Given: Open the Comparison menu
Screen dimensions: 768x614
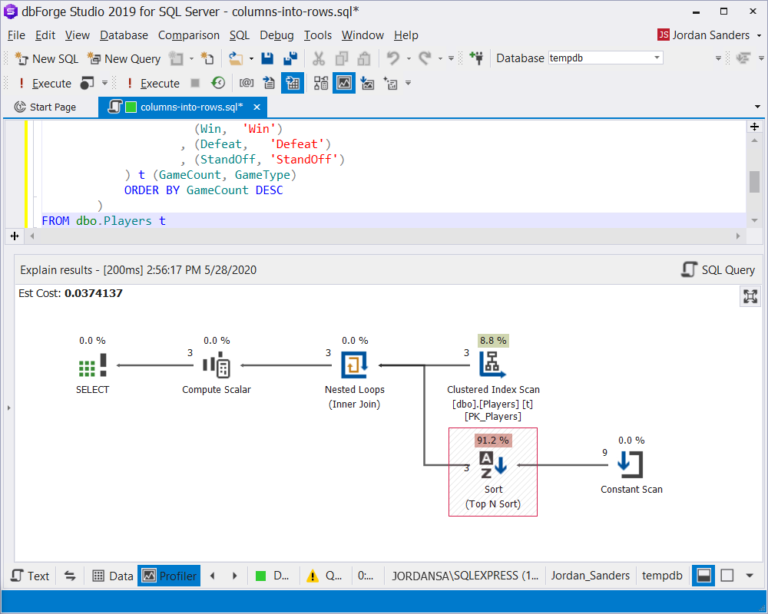Looking at the screenshot, I should point(188,35).
